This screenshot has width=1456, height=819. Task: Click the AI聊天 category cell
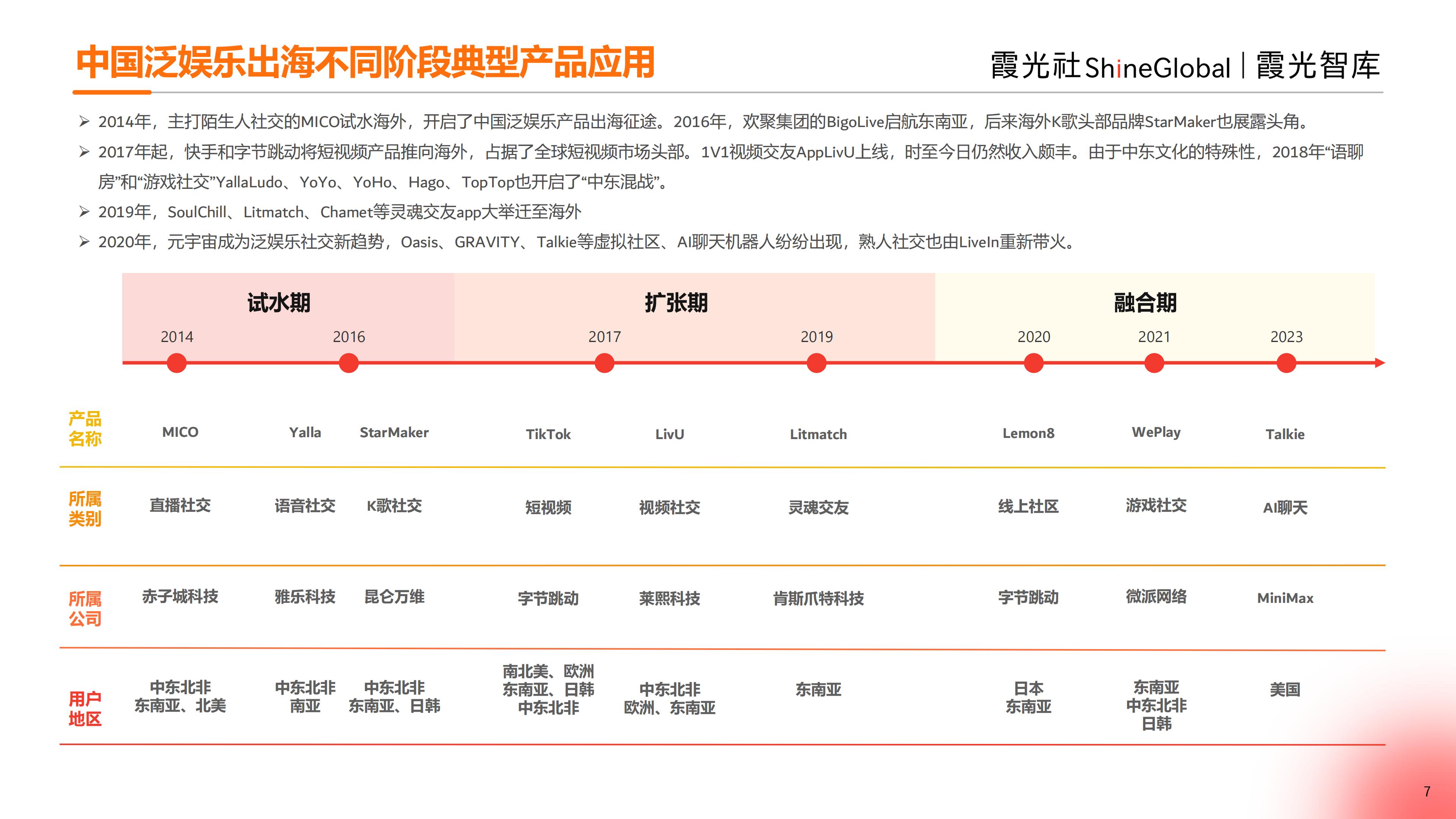[1285, 508]
